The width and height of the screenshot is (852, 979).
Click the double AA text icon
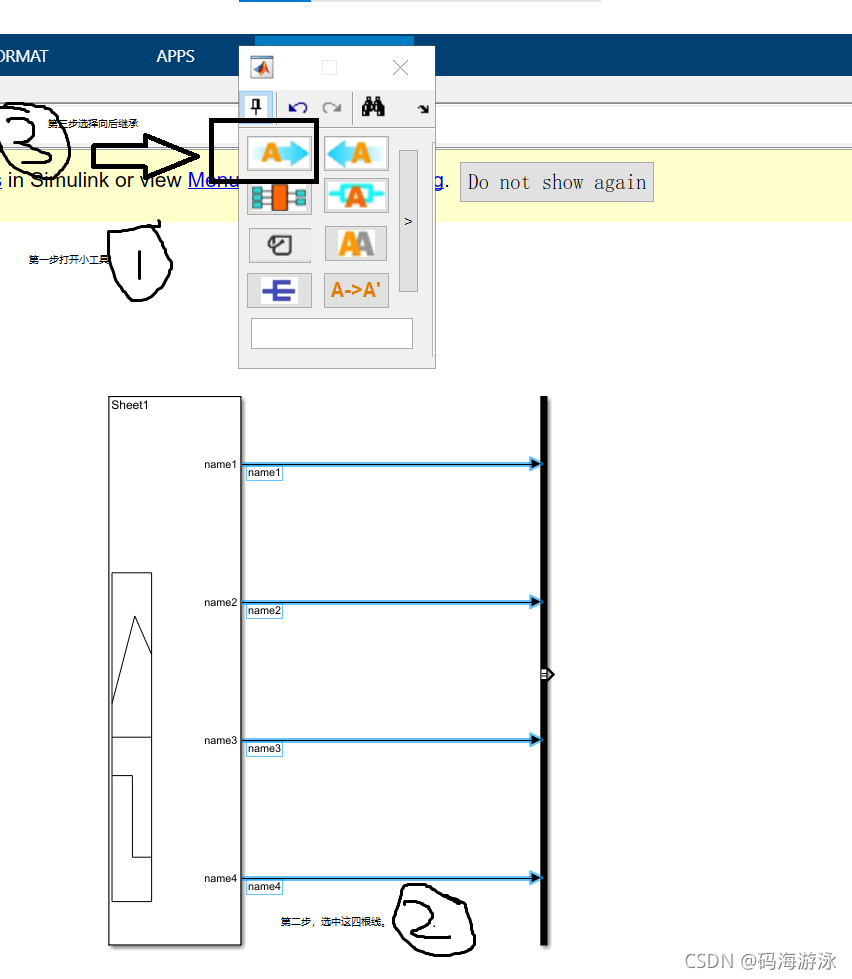(356, 244)
